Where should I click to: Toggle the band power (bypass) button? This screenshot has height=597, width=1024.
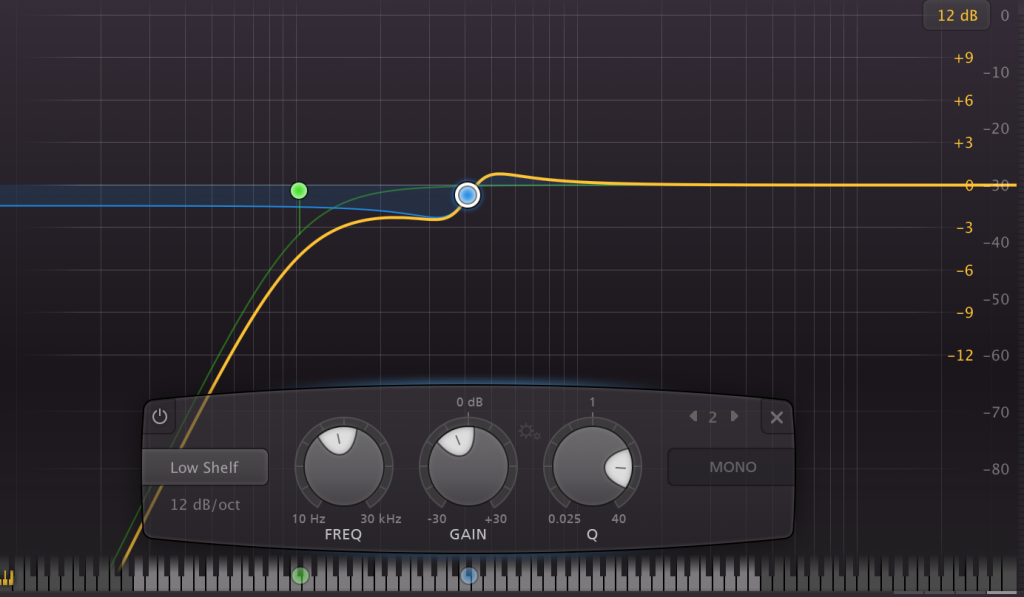[x=159, y=416]
